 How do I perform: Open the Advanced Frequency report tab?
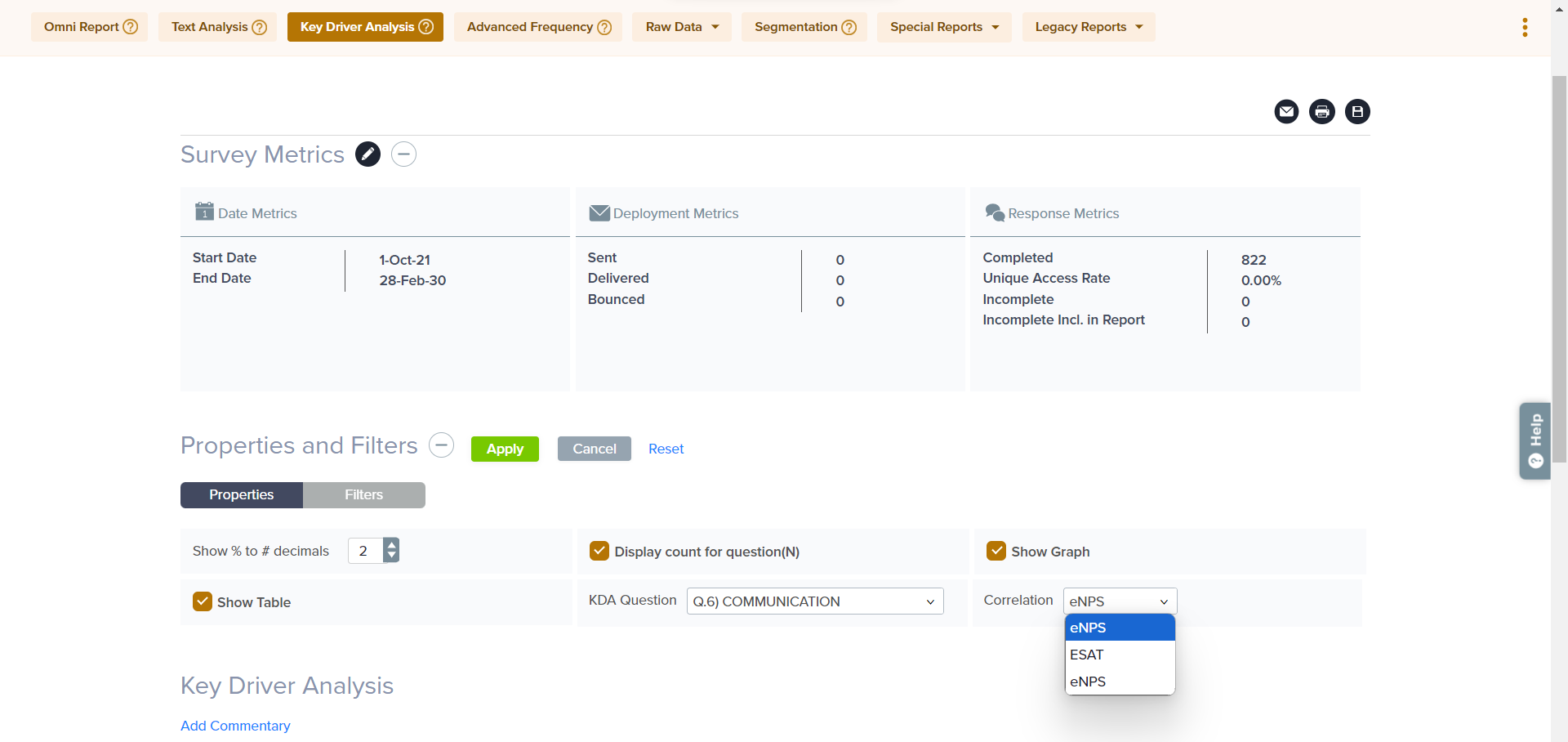(x=530, y=27)
